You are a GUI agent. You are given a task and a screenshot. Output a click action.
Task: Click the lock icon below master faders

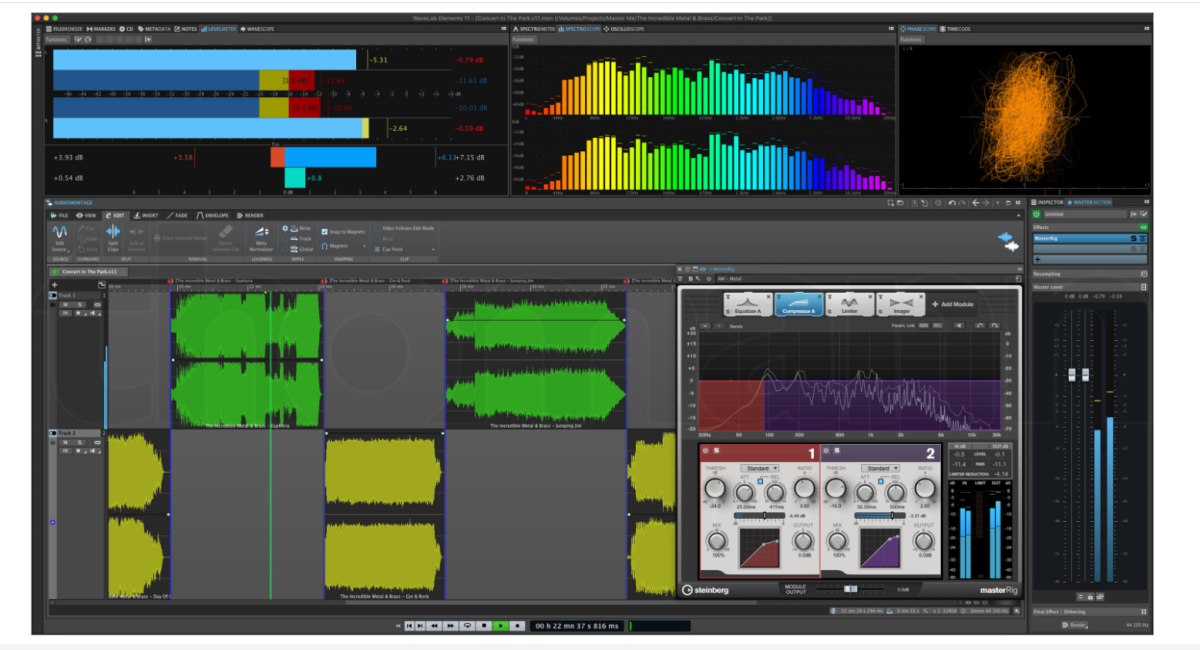[x=1090, y=597]
